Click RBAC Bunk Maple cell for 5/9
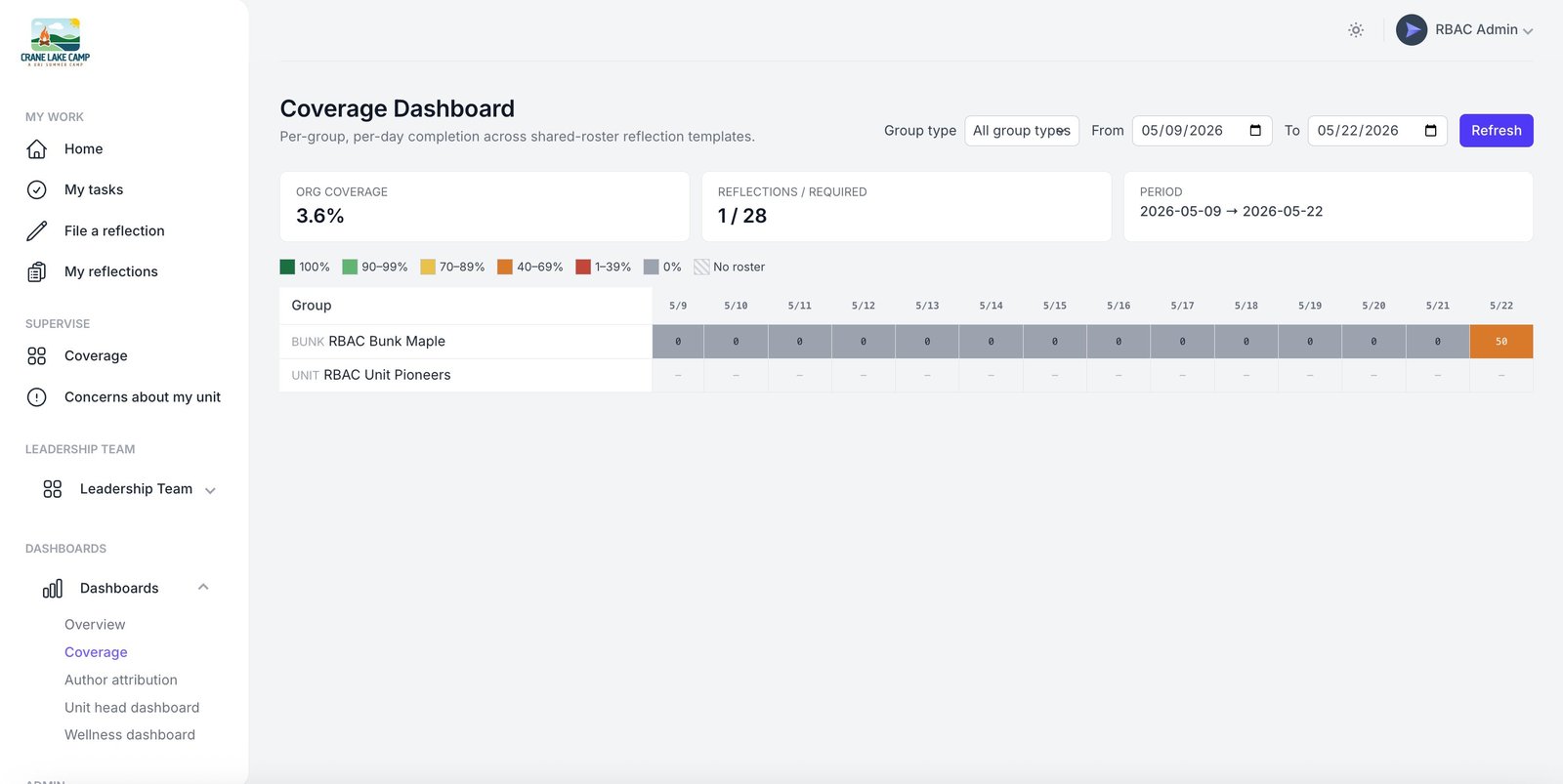 [x=678, y=342]
